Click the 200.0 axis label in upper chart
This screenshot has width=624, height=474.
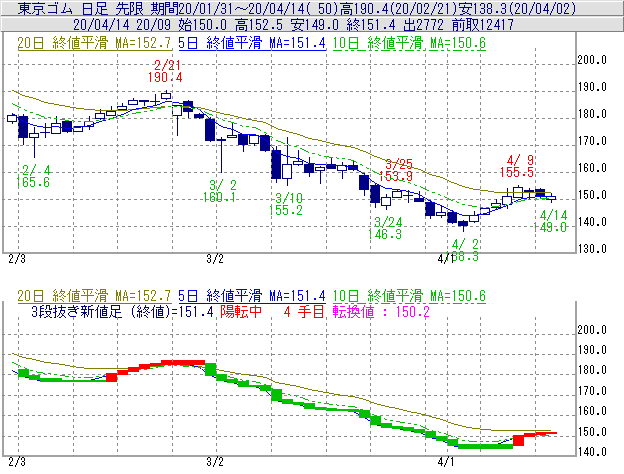click(x=593, y=60)
